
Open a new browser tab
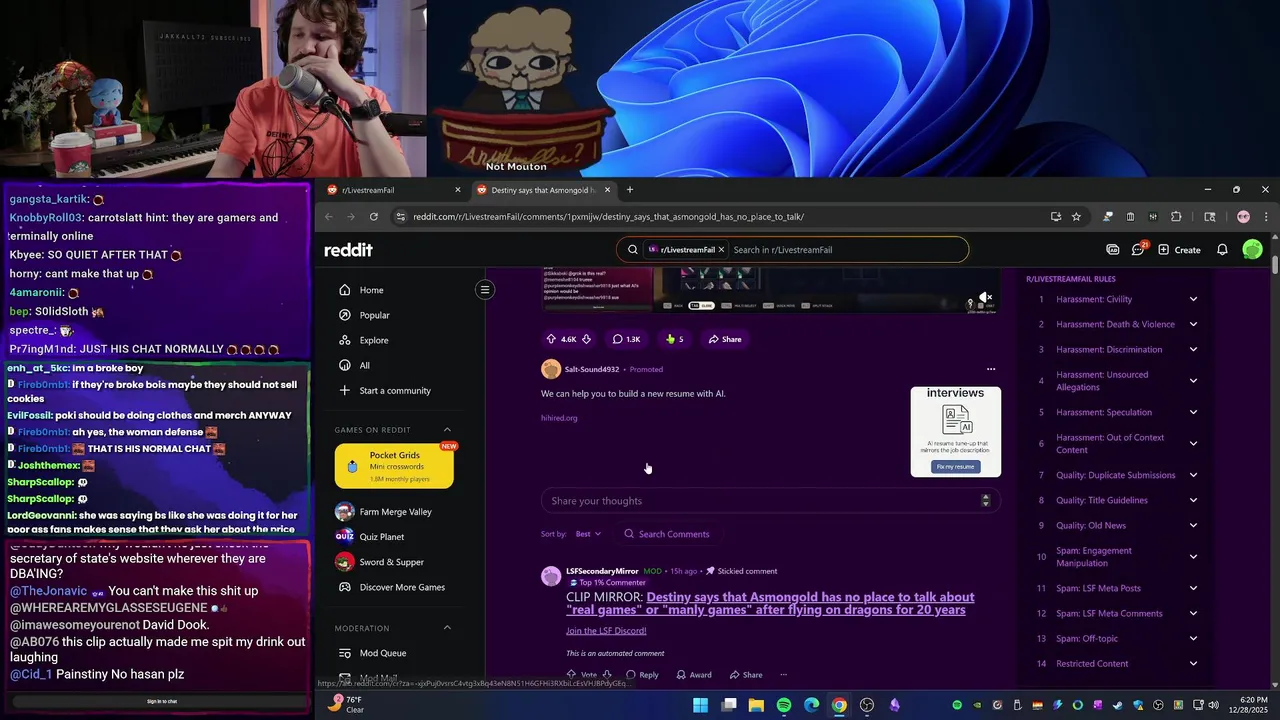click(629, 190)
